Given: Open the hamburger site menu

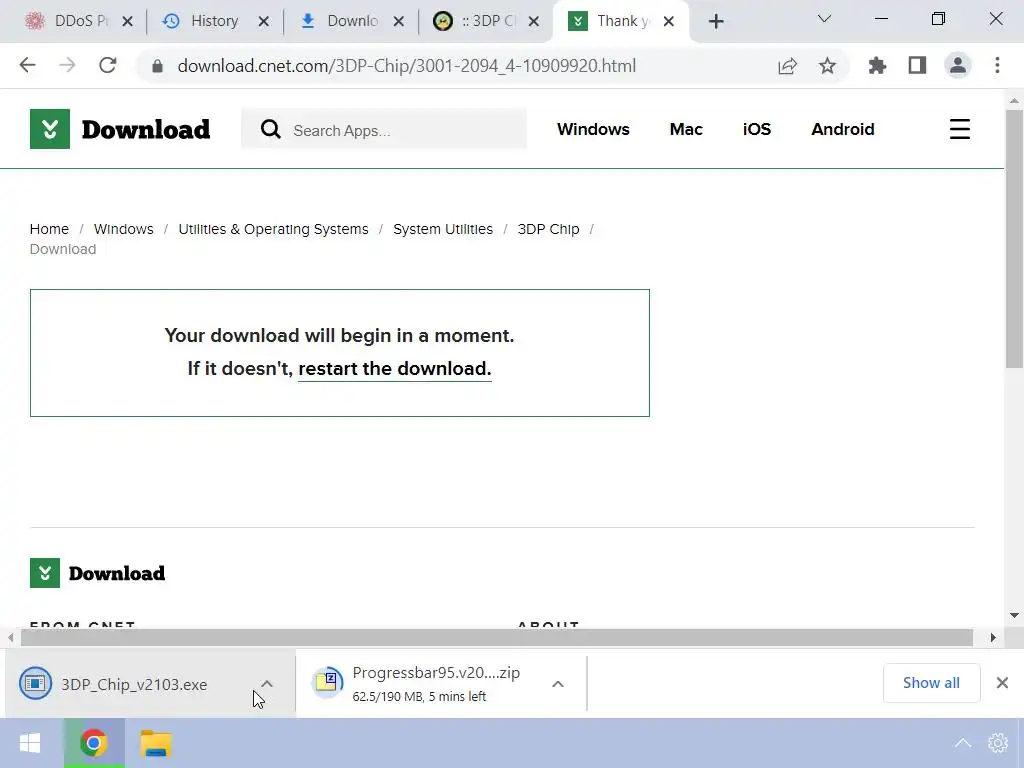Looking at the screenshot, I should click(959, 129).
